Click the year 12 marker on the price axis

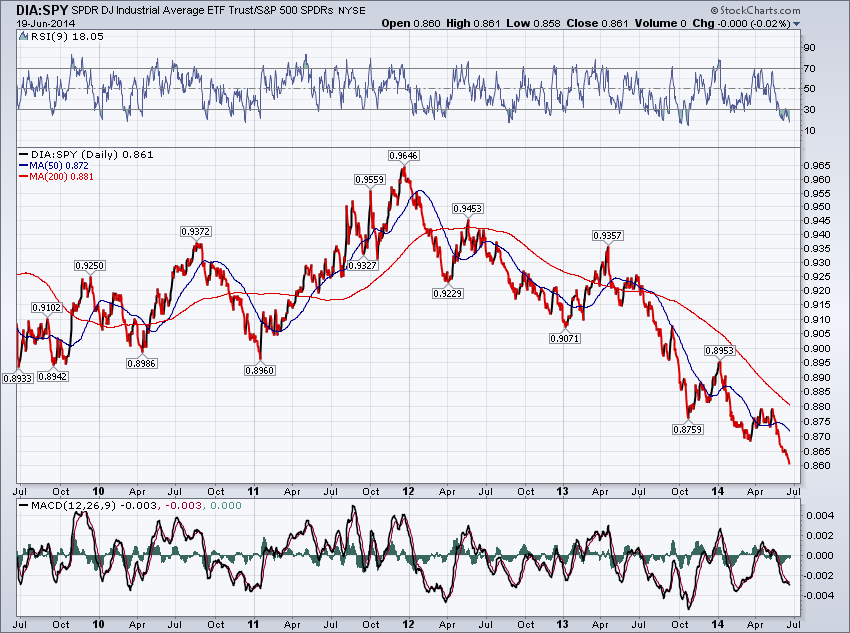pos(408,492)
